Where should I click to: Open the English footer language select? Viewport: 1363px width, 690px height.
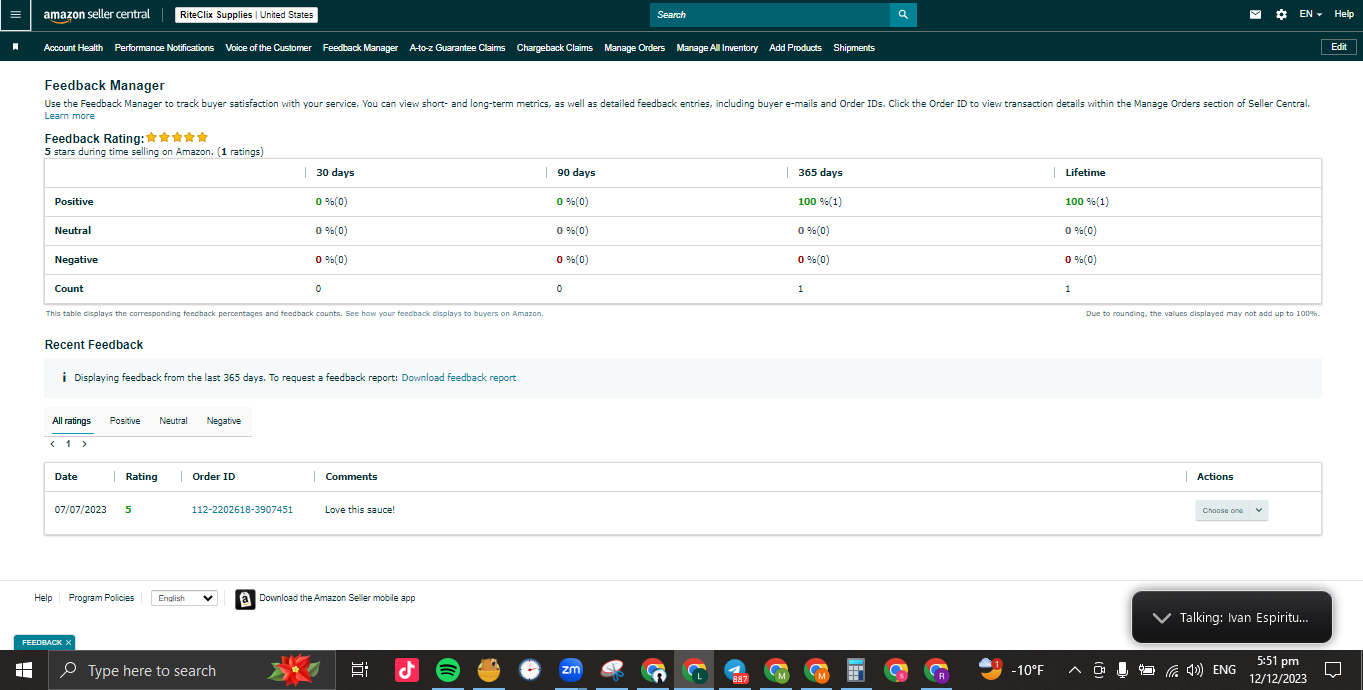[x=184, y=598]
